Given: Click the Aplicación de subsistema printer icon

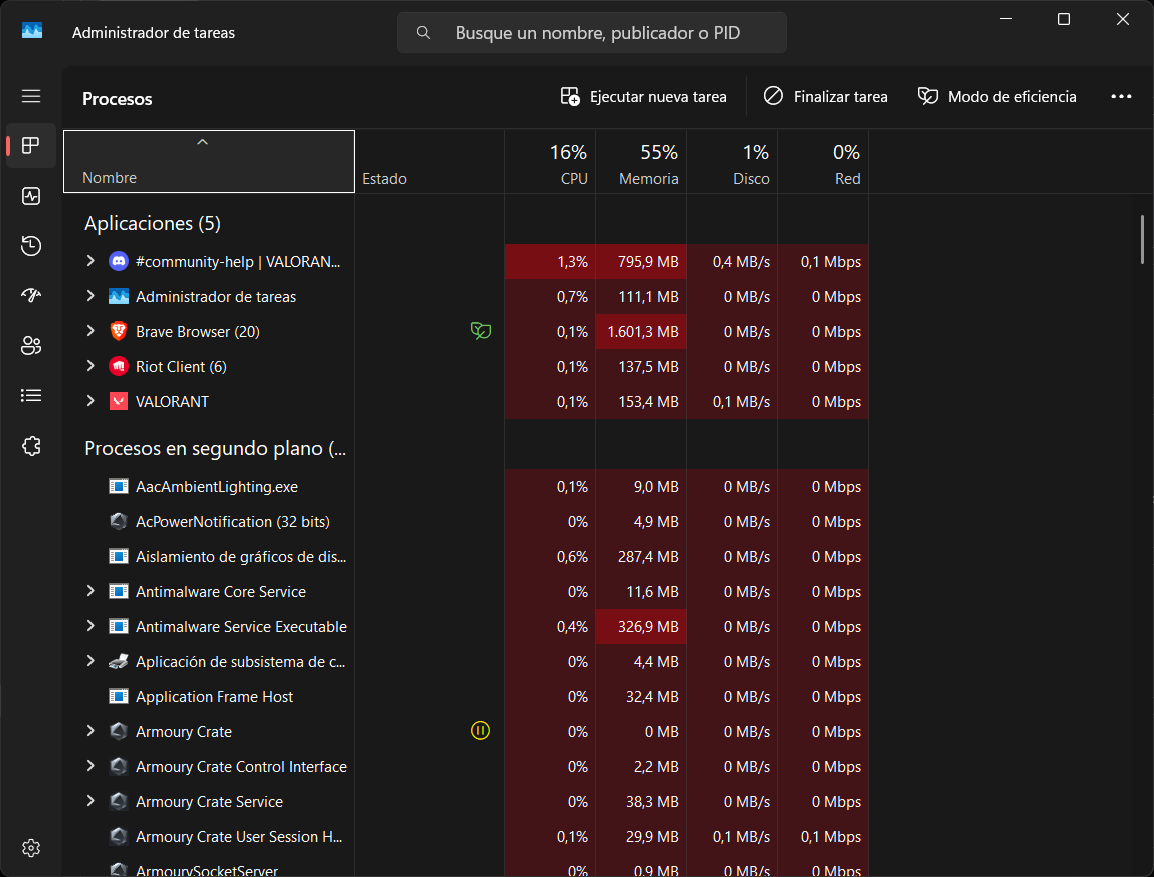Looking at the screenshot, I should click(118, 661).
